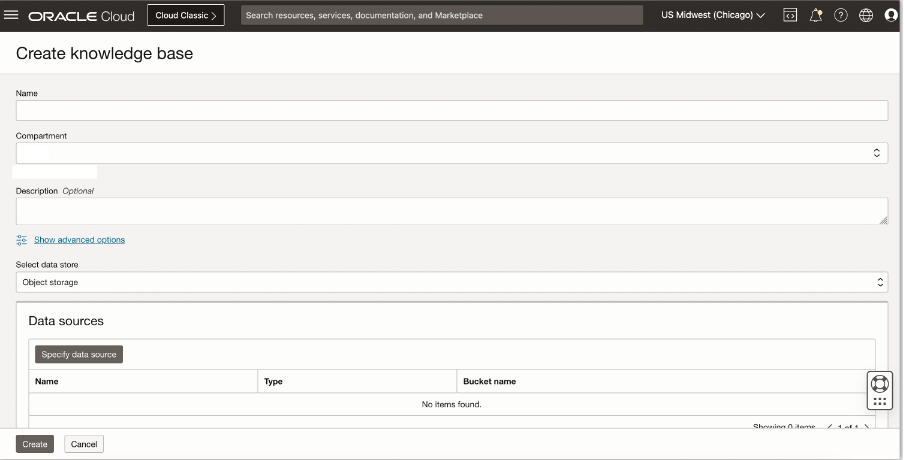Open the hamburger navigation menu
904x460 pixels.
point(12,16)
